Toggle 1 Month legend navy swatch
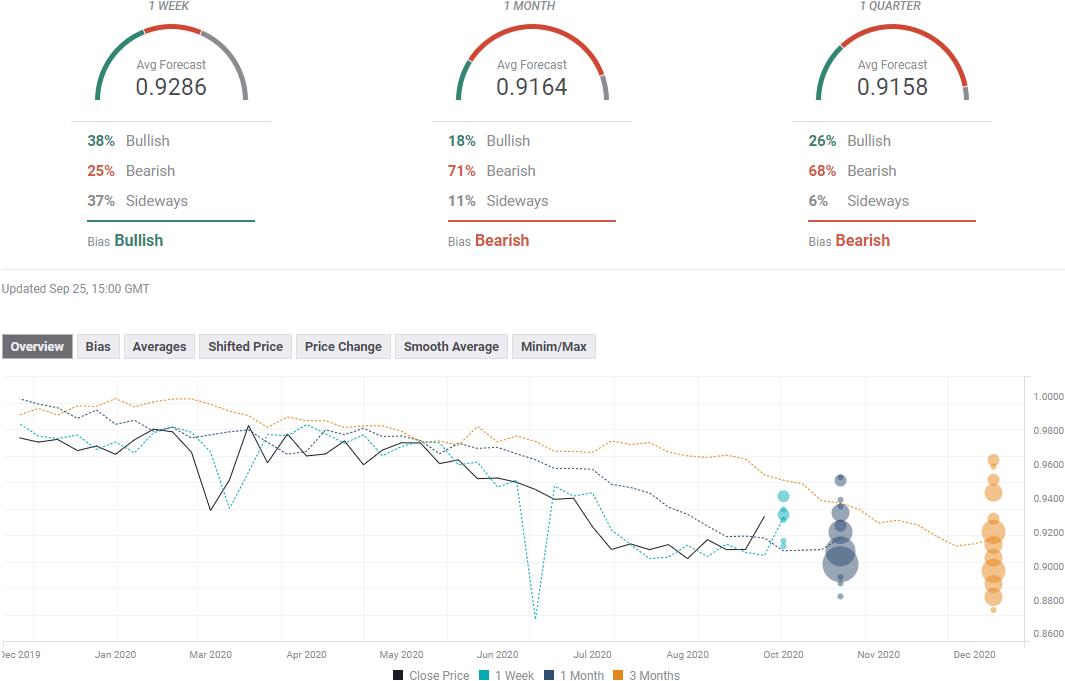This screenshot has height=681, width=1065. (549, 675)
